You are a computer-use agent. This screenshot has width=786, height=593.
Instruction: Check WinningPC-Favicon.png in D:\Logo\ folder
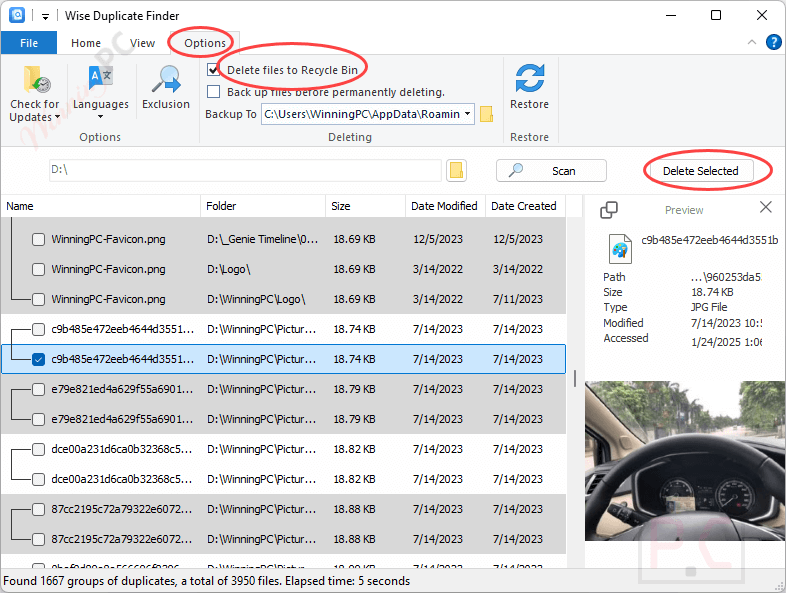(x=39, y=269)
